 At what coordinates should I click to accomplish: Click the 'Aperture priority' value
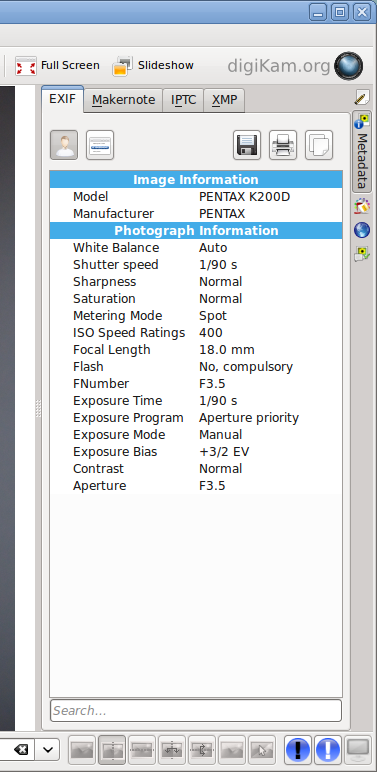[249, 418]
